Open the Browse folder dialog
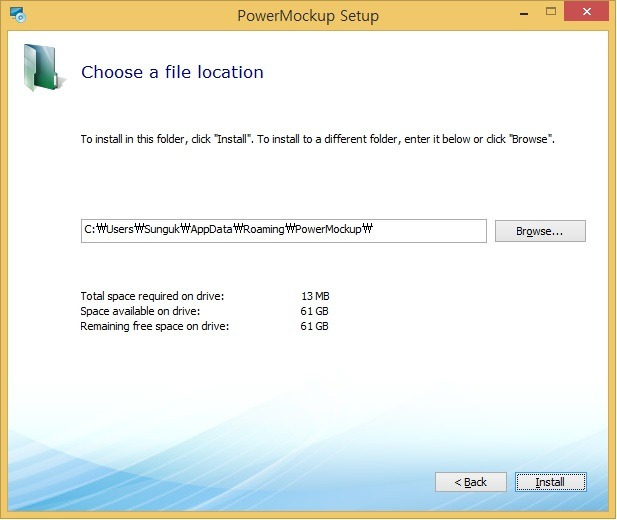This screenshot has height=520, width=617. pos(540,231)
